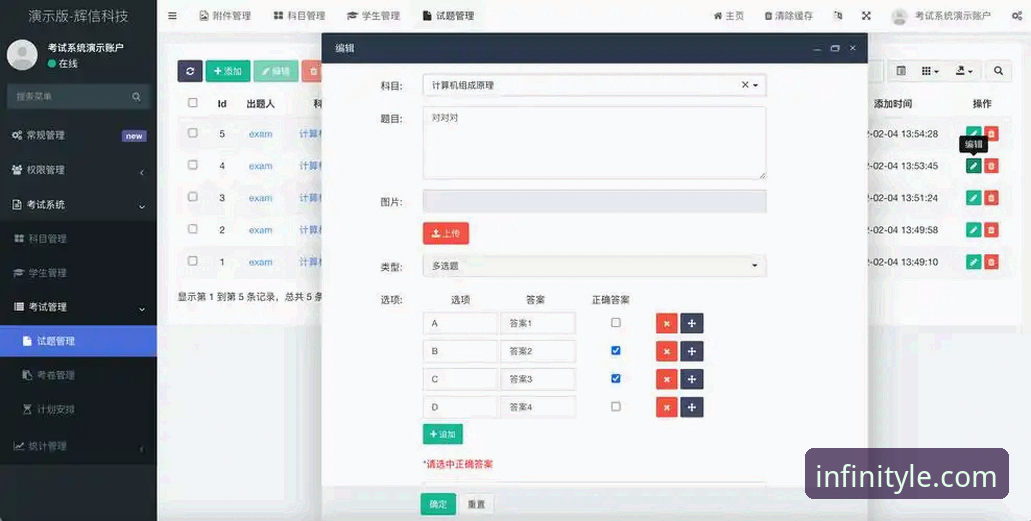Tick the select-all checkbox in table header
Viewport: 1031px width, 521px height.
point(193,103)
